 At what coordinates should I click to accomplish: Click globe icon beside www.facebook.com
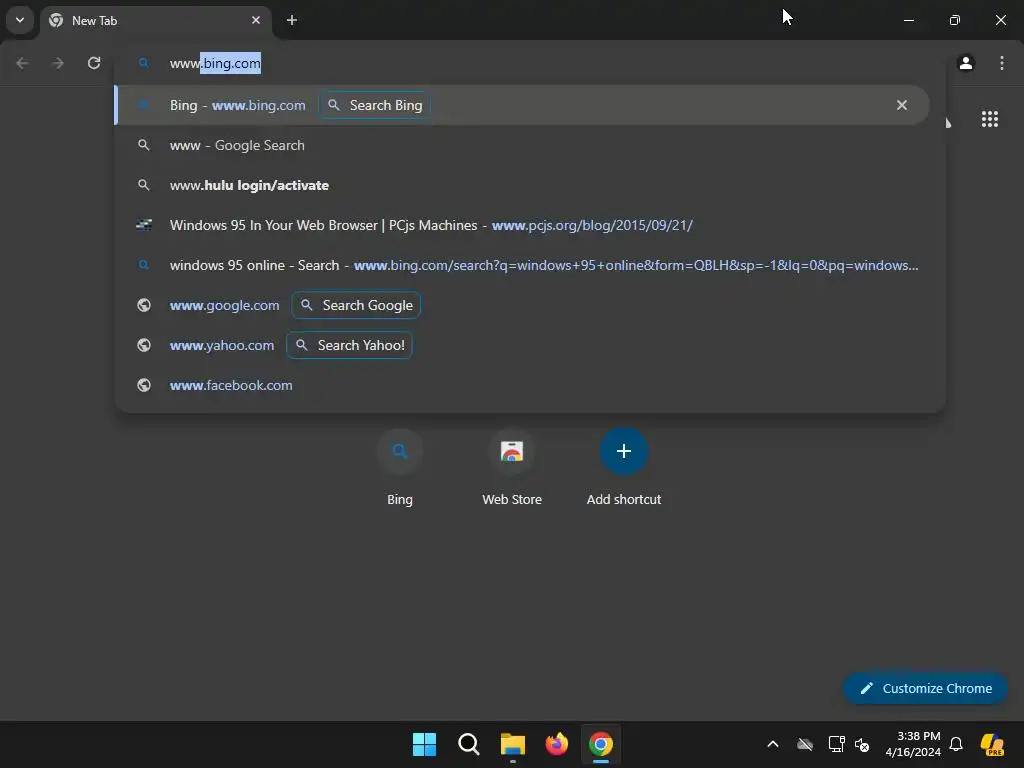point(144,385)
